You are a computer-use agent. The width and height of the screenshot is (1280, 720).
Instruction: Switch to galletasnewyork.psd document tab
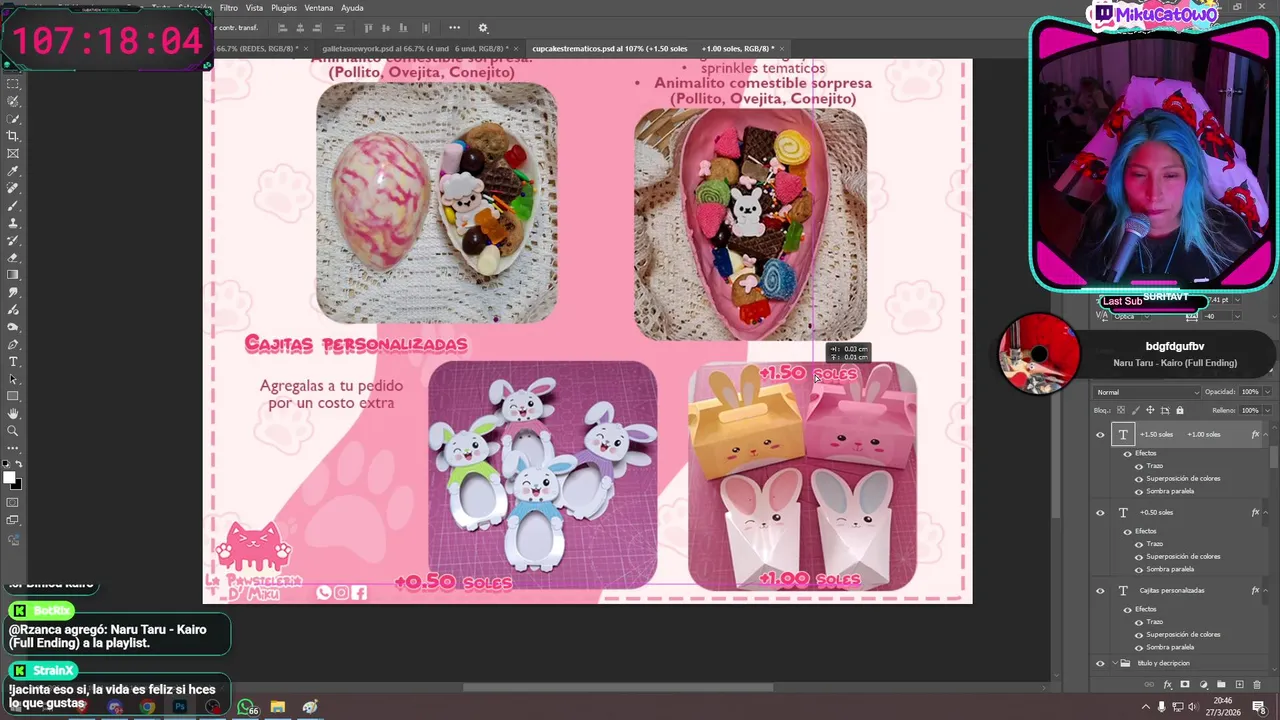click(415, 48)
